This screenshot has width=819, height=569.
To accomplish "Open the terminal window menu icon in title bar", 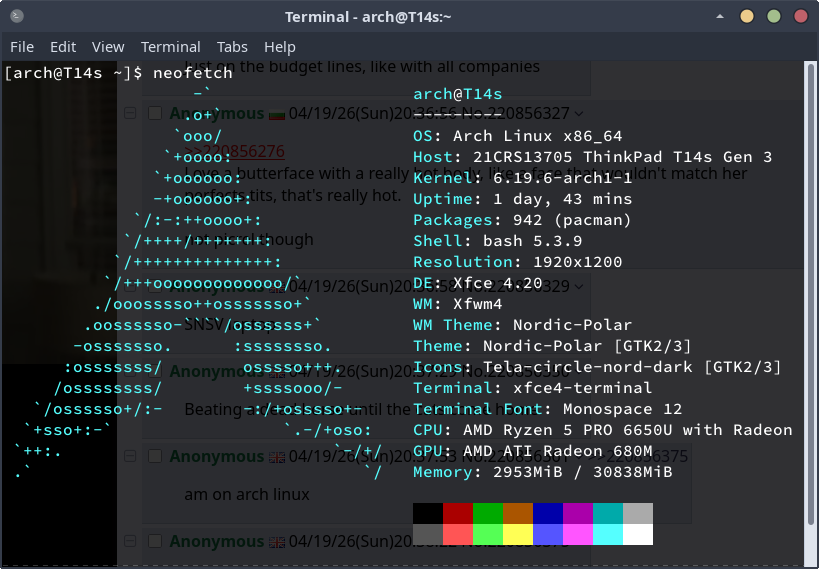I will click(x=17, y=16).
